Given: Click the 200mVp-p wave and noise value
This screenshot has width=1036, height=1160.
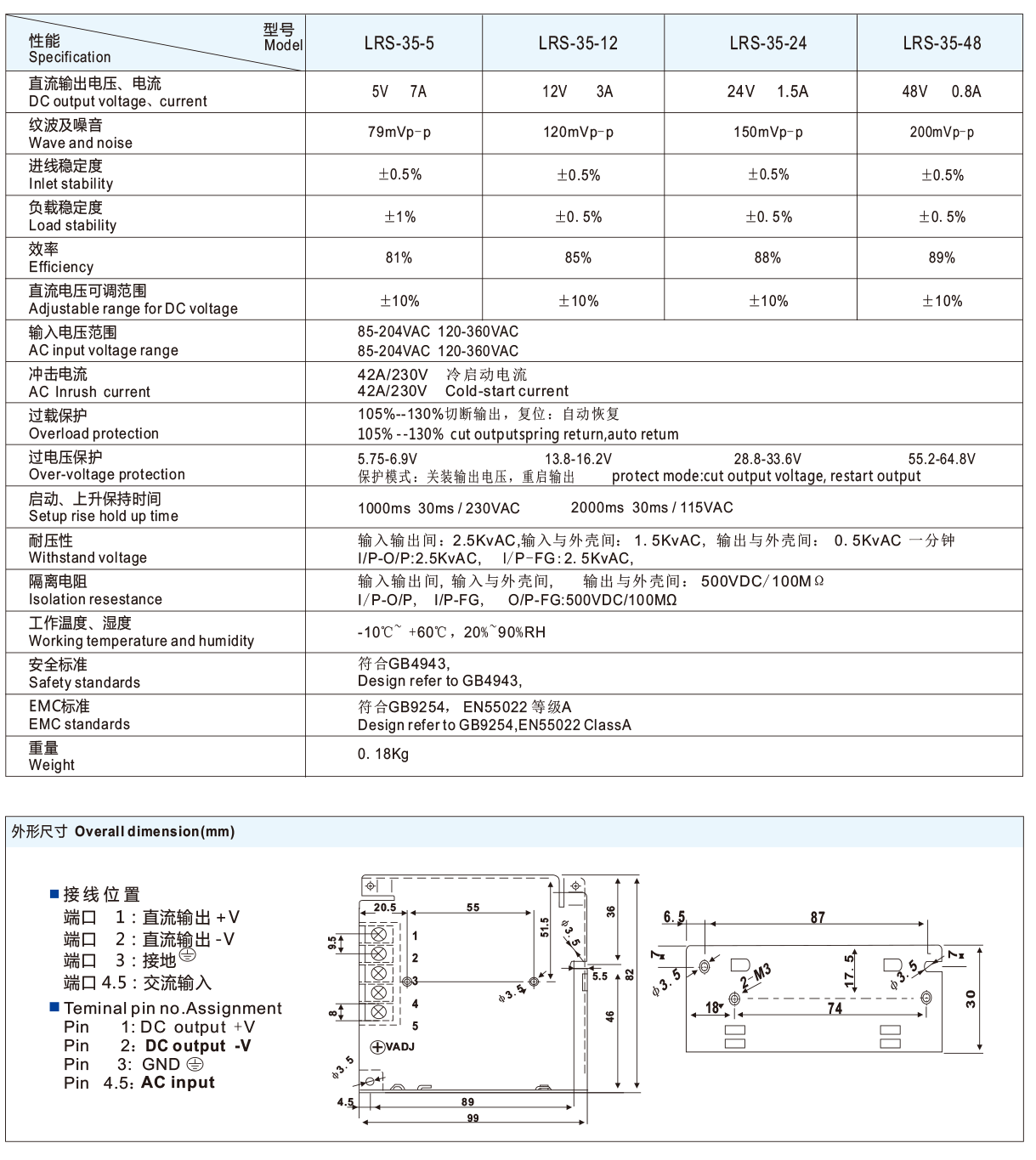Looking at the screenshot, I should pos(942,133).
